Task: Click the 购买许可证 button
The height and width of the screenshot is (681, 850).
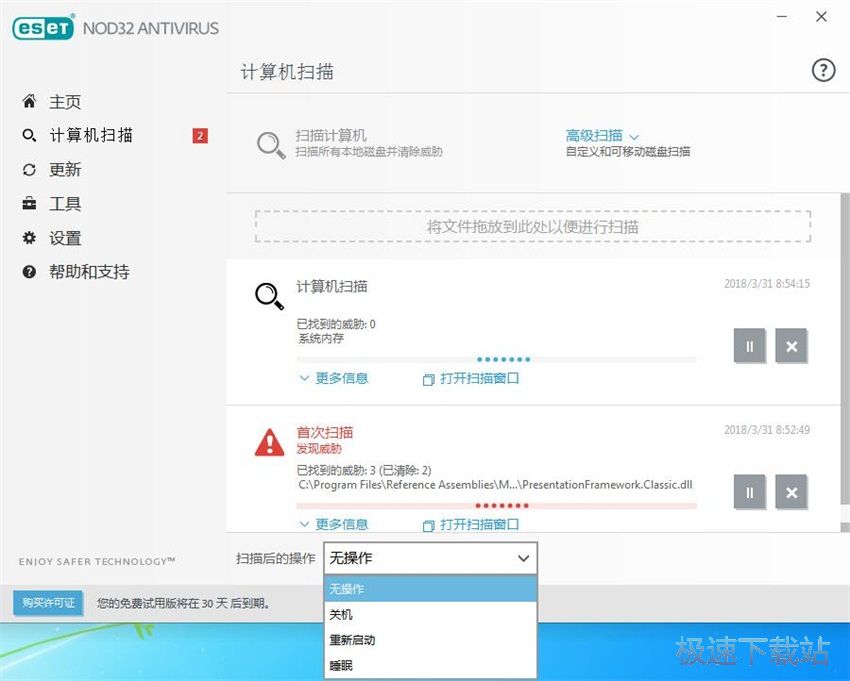Action: [48, 602]
